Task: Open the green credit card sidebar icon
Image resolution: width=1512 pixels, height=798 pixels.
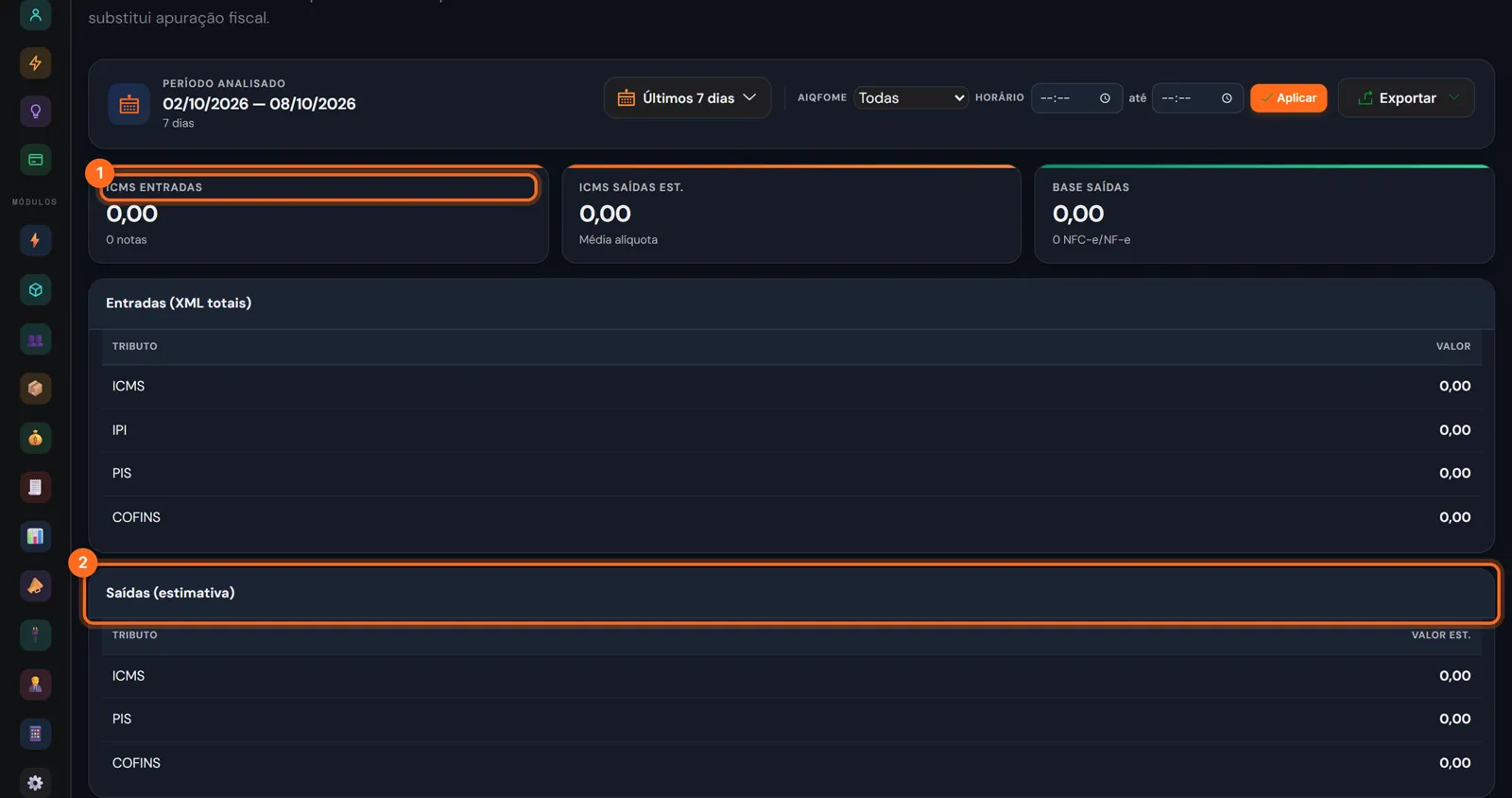Action: click(x=35, y=160)
